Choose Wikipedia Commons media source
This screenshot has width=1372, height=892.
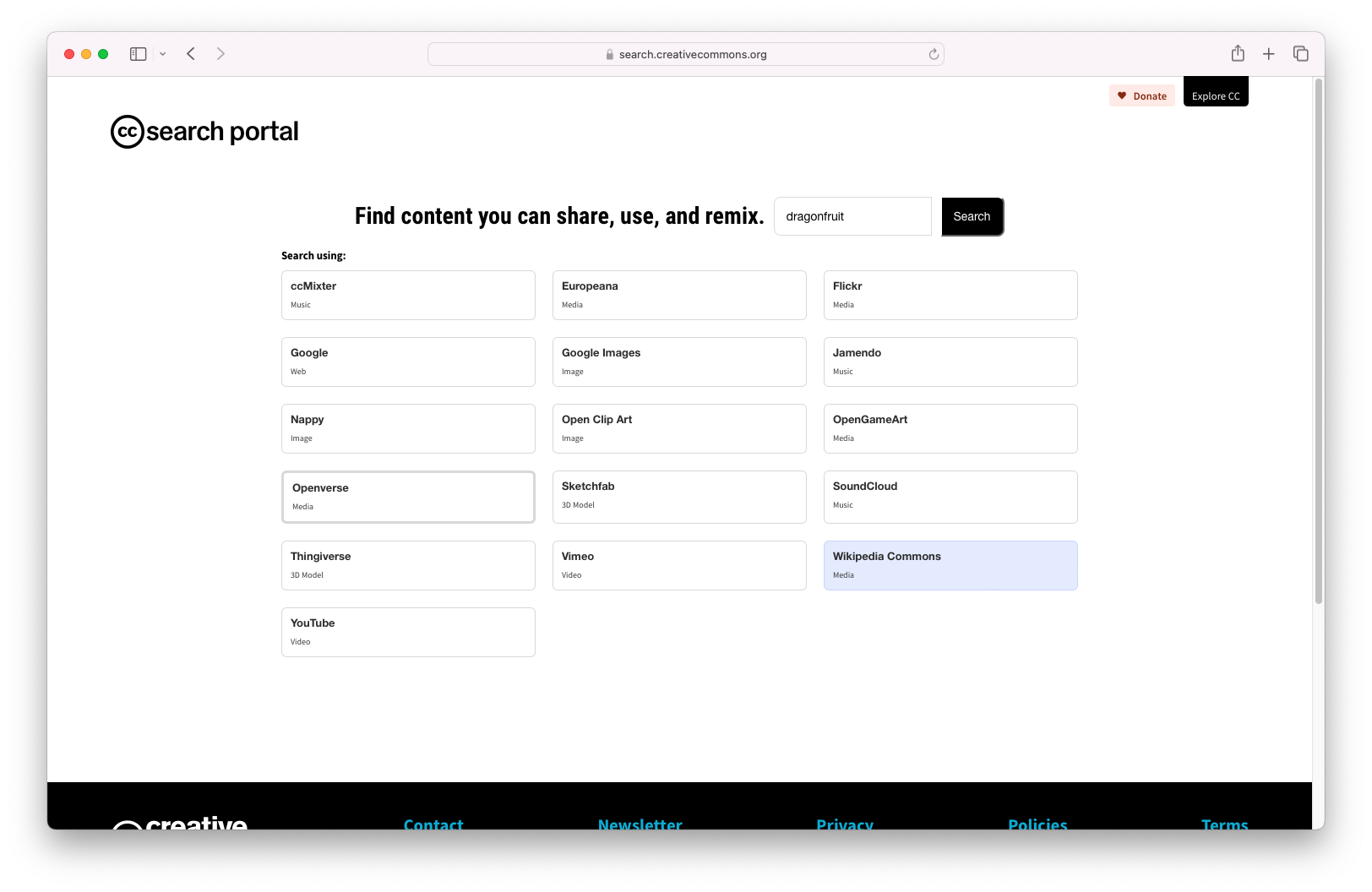tap(950, 565)
